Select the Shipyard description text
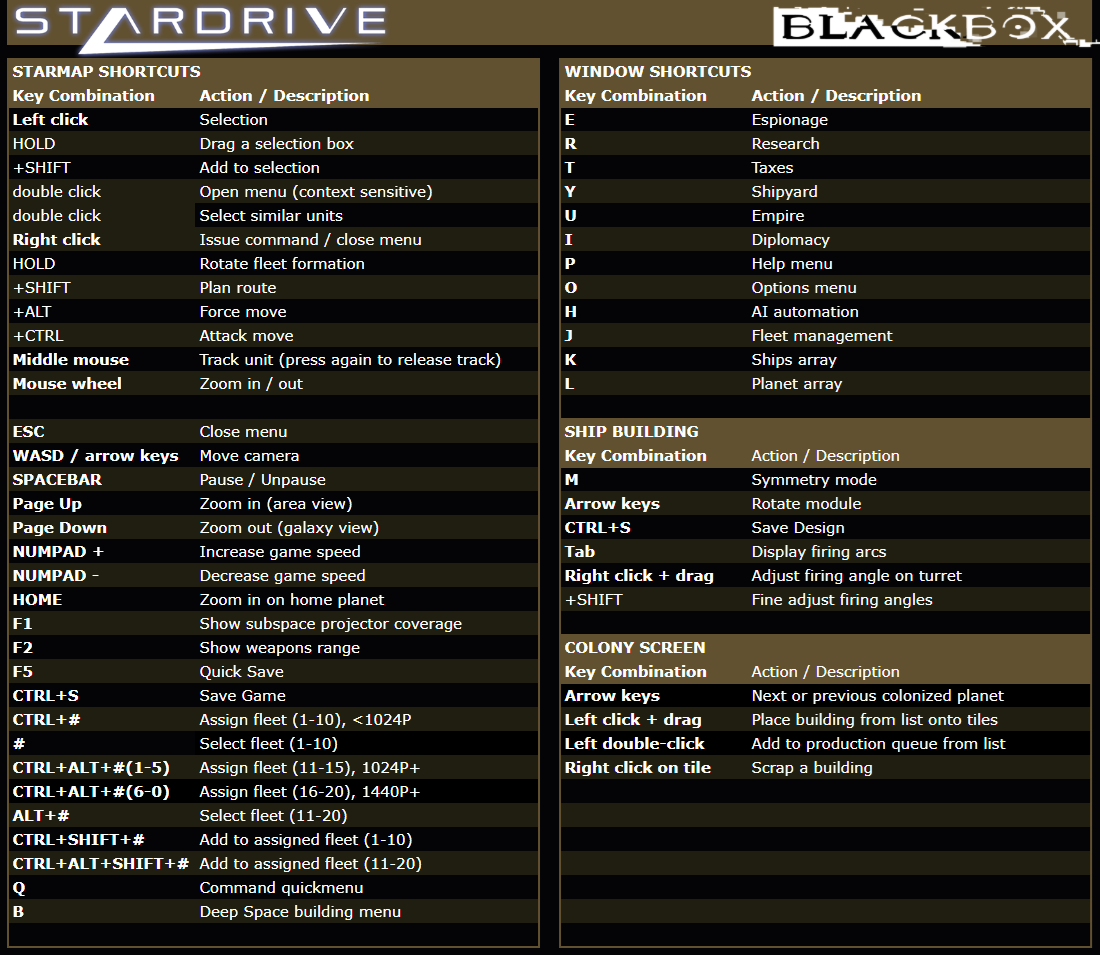 [x=784, y=192]
